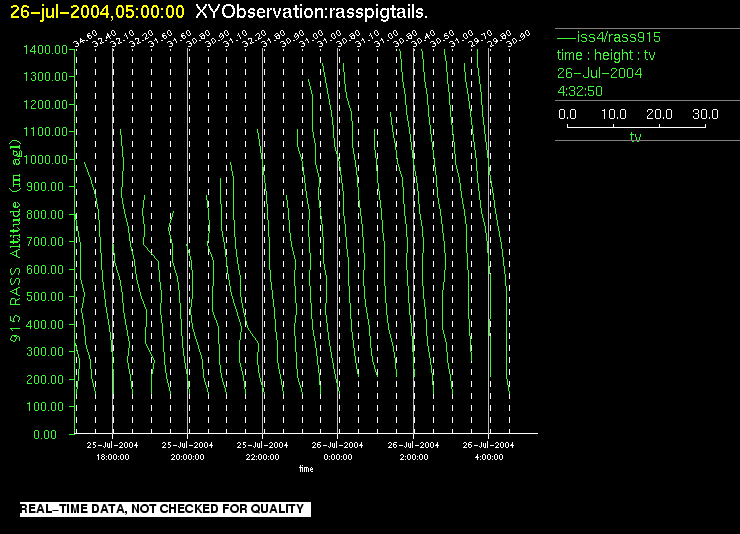This screenshot has width=740, height=534.
Task: Click the 25-Jul-2004 22:00:00 time tick label
Action: [262, 451]
